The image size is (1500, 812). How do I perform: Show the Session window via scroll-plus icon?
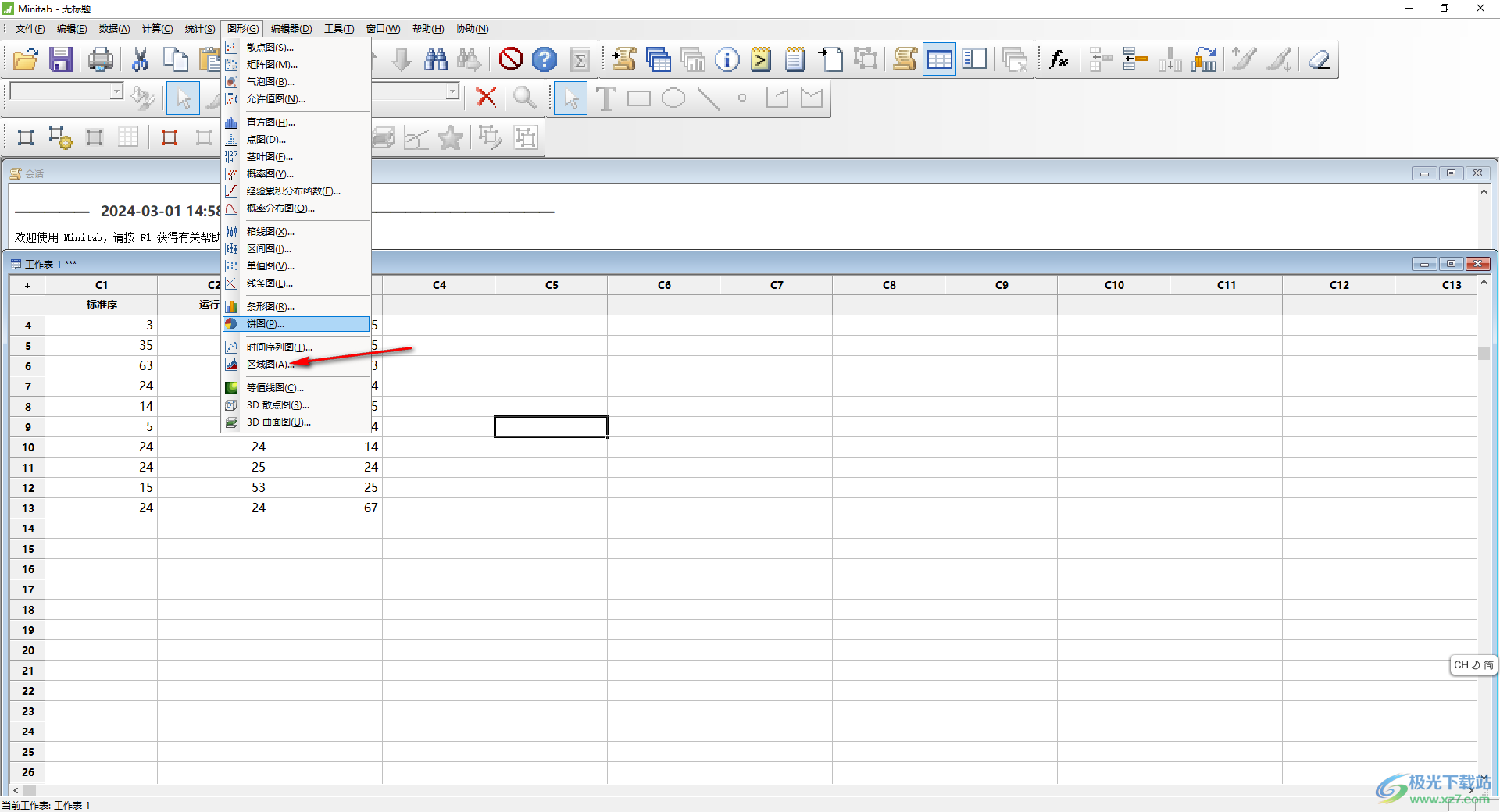[x=623, y=59]
